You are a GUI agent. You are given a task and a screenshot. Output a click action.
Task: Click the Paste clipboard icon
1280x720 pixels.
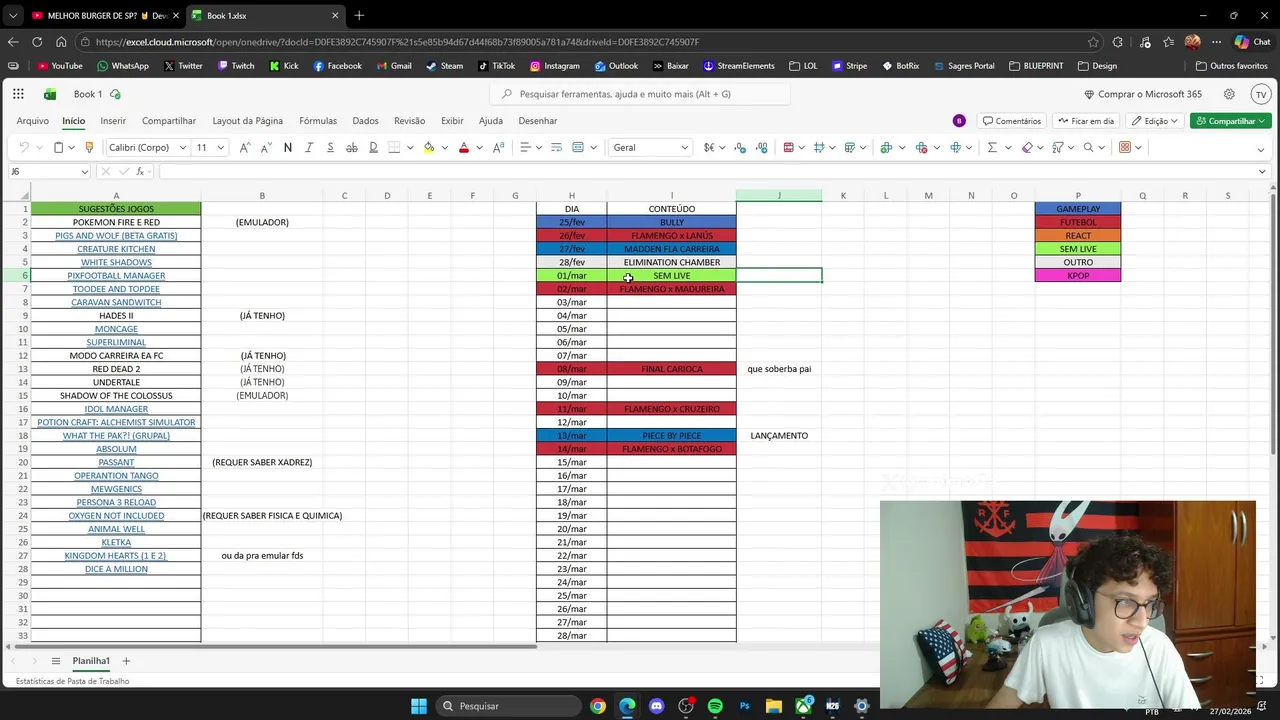pos(58,147)
